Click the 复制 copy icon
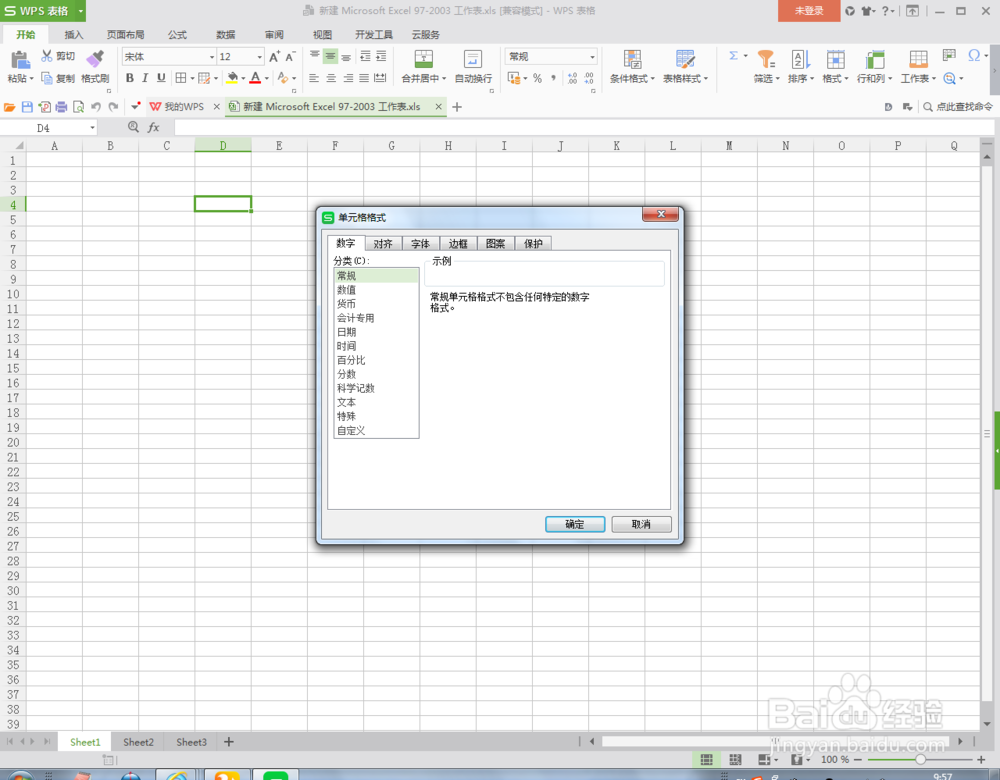 pyautogui.click(x=47, y=78)
